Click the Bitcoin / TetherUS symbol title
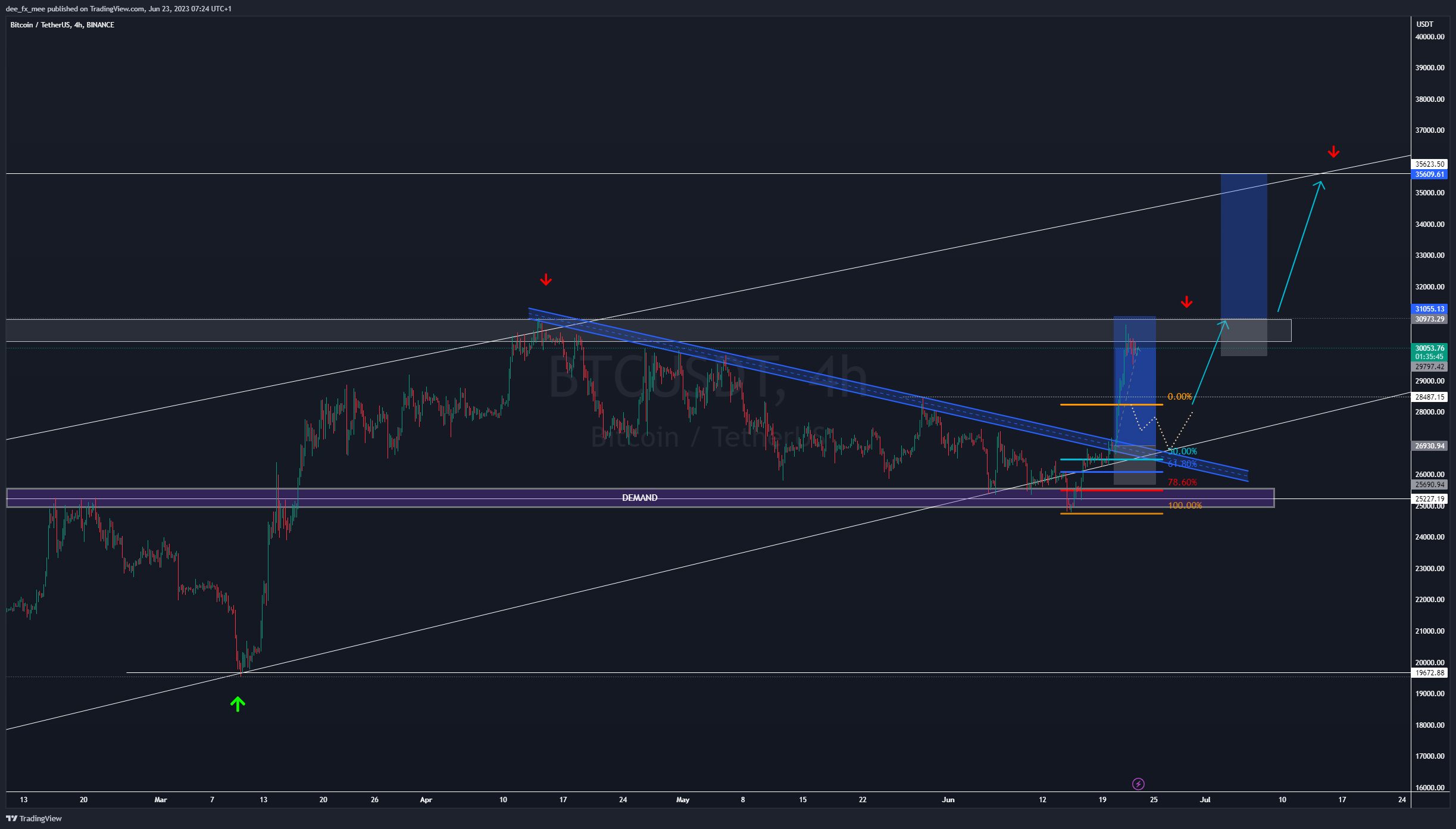The image size is (1456, 829). coord(63,25)
